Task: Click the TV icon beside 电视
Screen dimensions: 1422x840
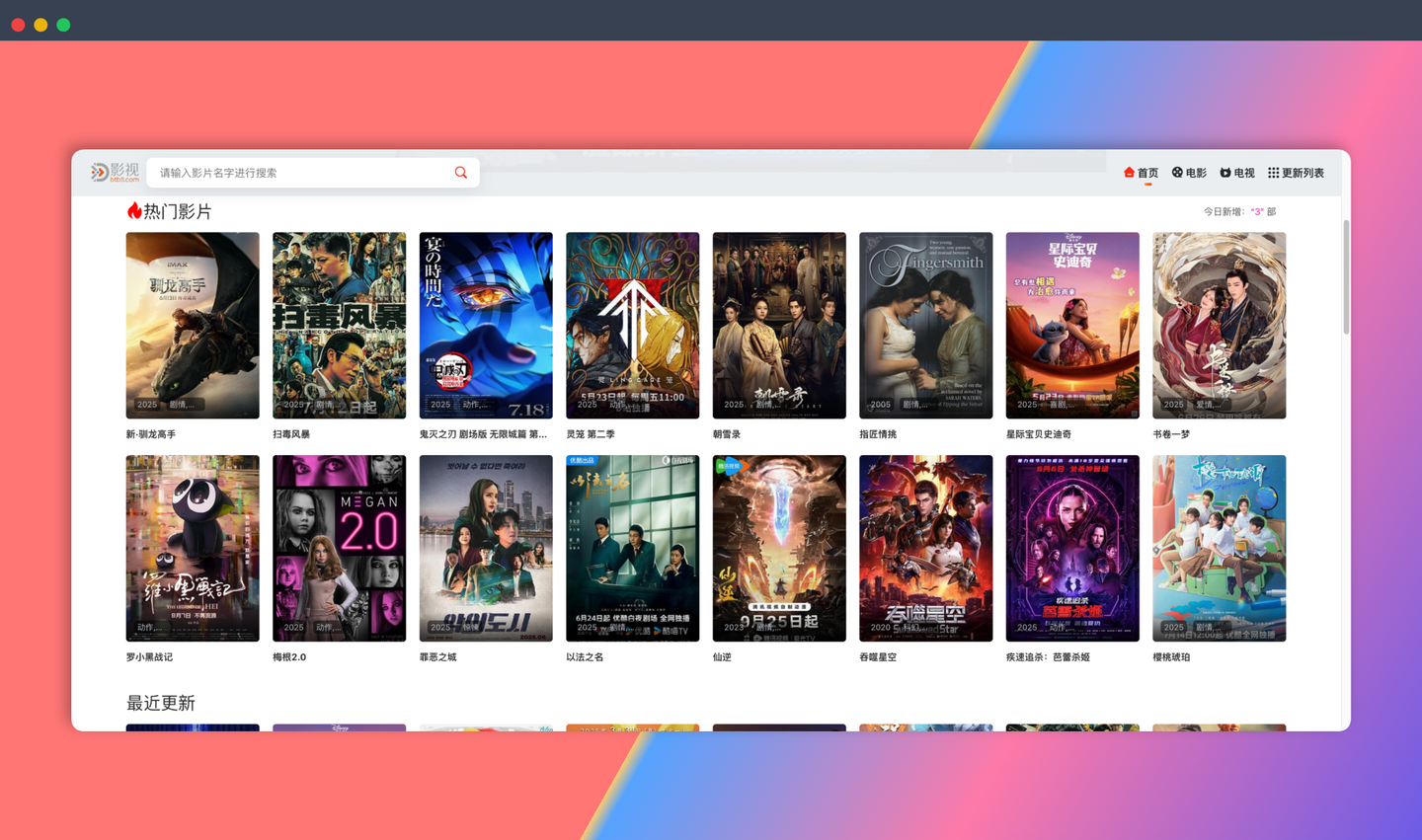Action: click(1225, 173)
